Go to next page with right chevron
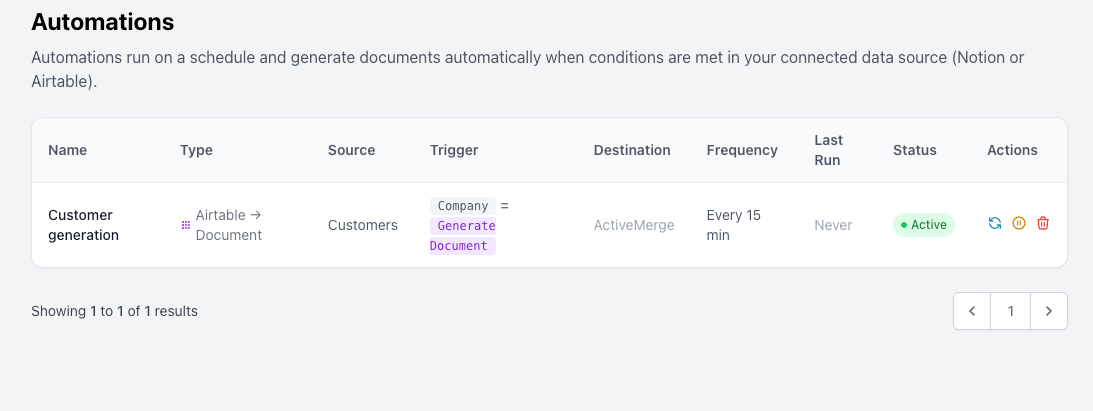Image resolution: width=1093 pixels, height=411 pixels. 1048,311
